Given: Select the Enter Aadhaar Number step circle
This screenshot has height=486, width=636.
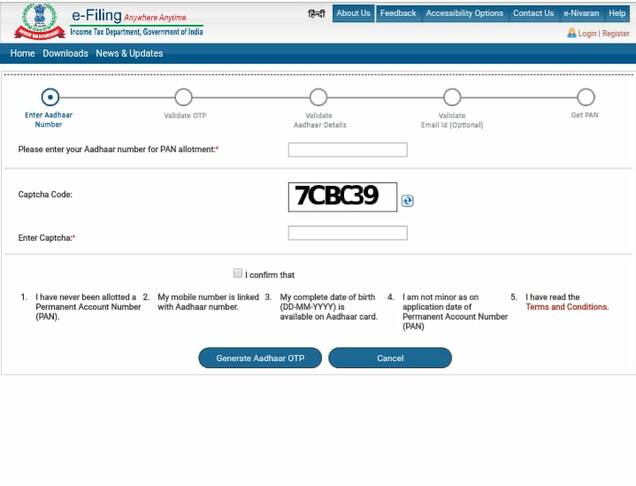Looking at the screenshot, I should [49, 97].
